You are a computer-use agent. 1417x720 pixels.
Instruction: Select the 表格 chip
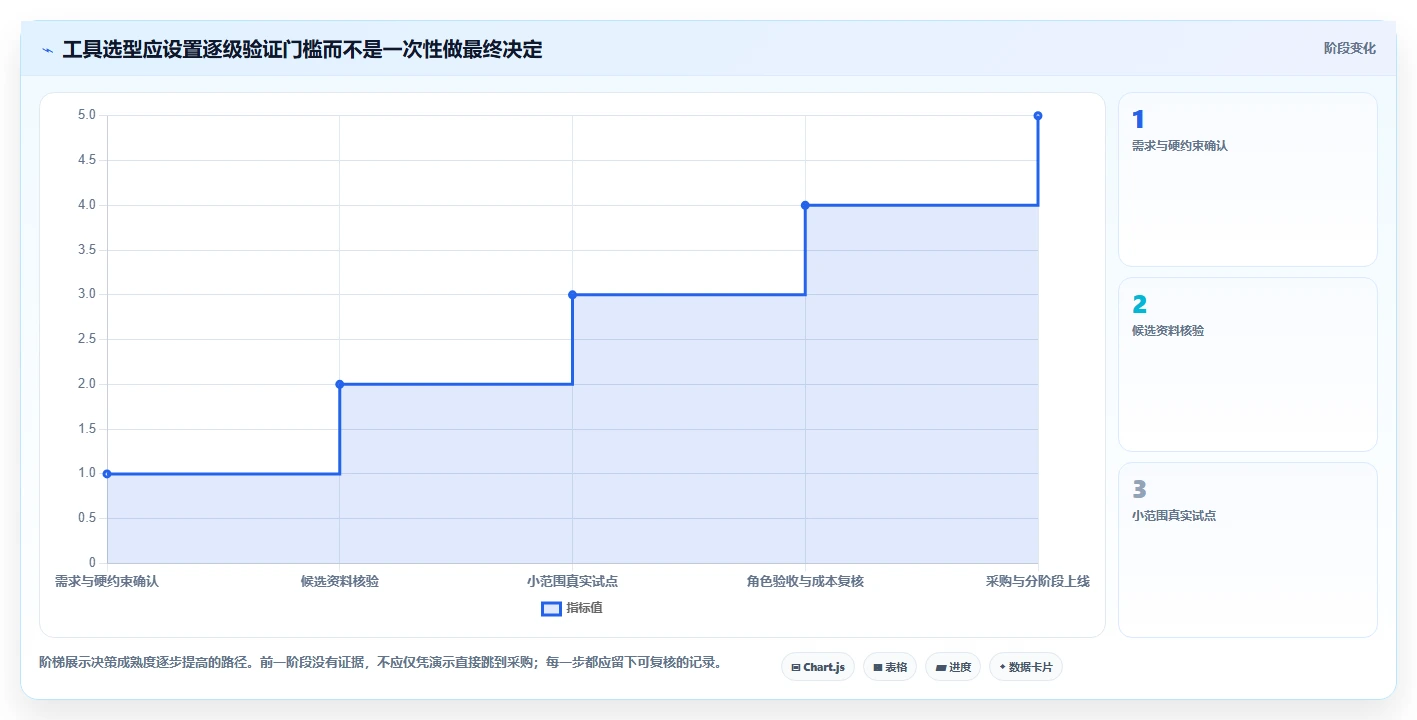[x=889, y=667]
